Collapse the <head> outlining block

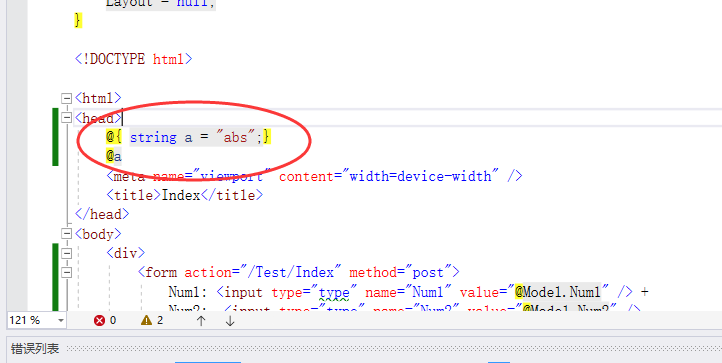[x=66, y=118]
